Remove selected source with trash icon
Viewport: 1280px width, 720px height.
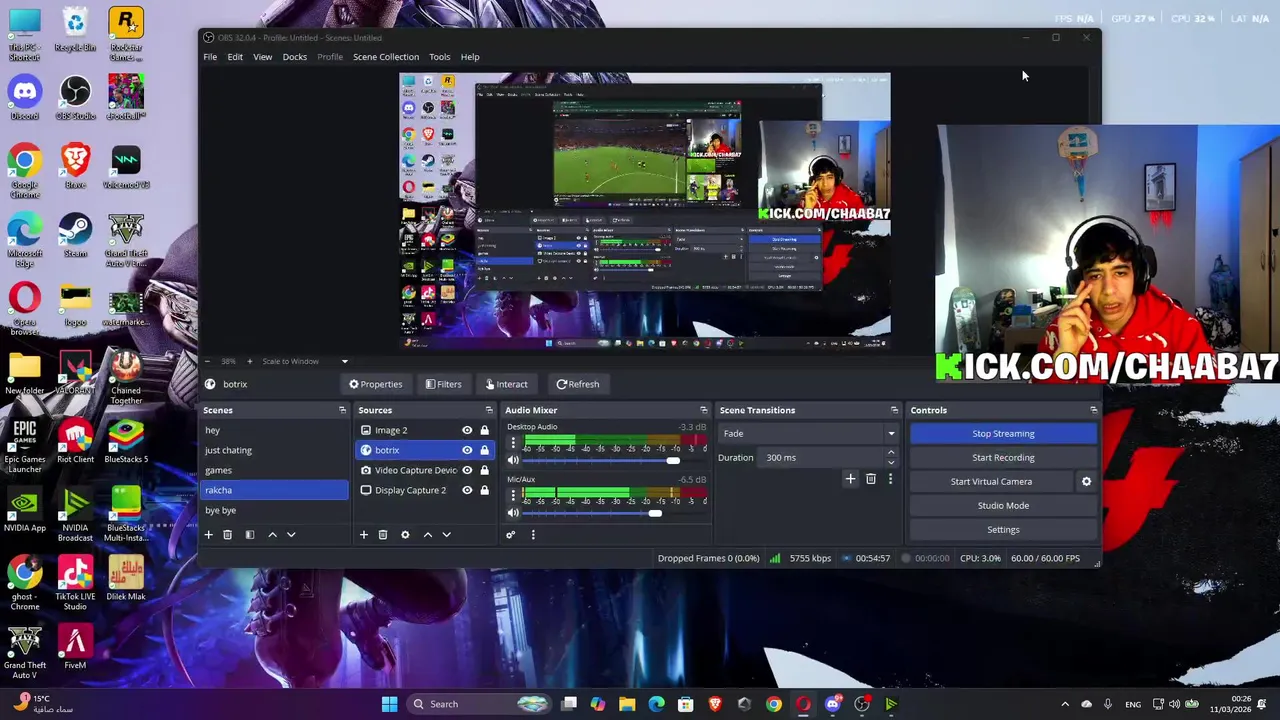tap(382, 535)
